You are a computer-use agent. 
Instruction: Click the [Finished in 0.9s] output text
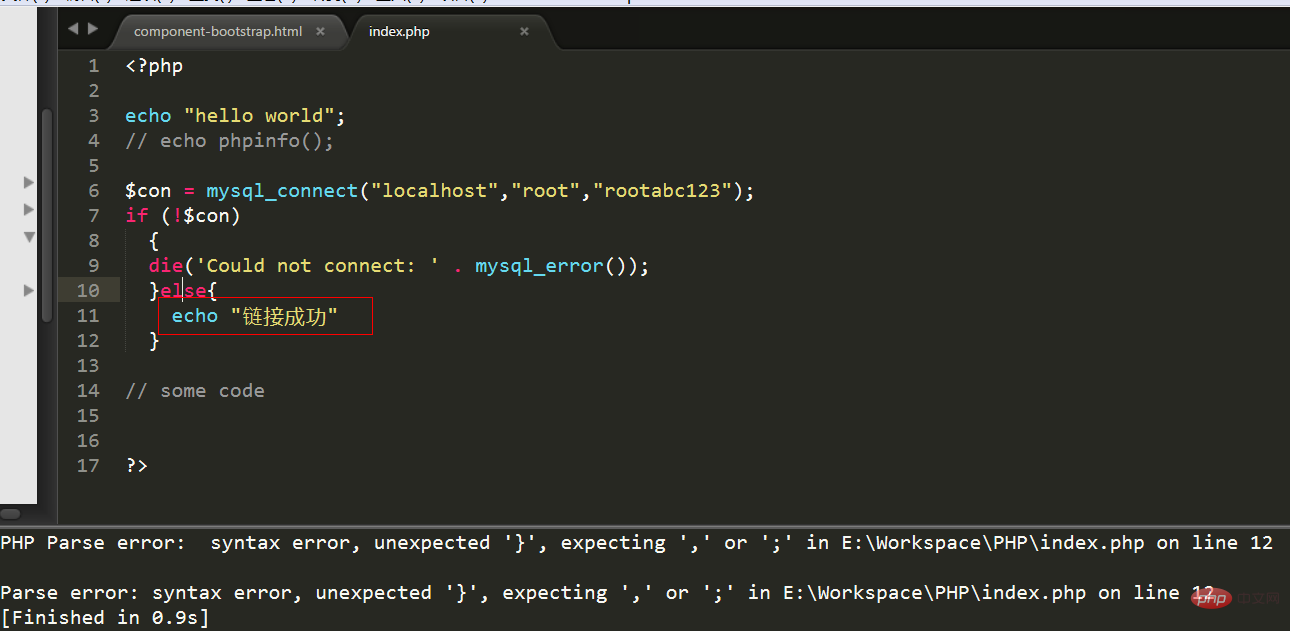point(105,618)
